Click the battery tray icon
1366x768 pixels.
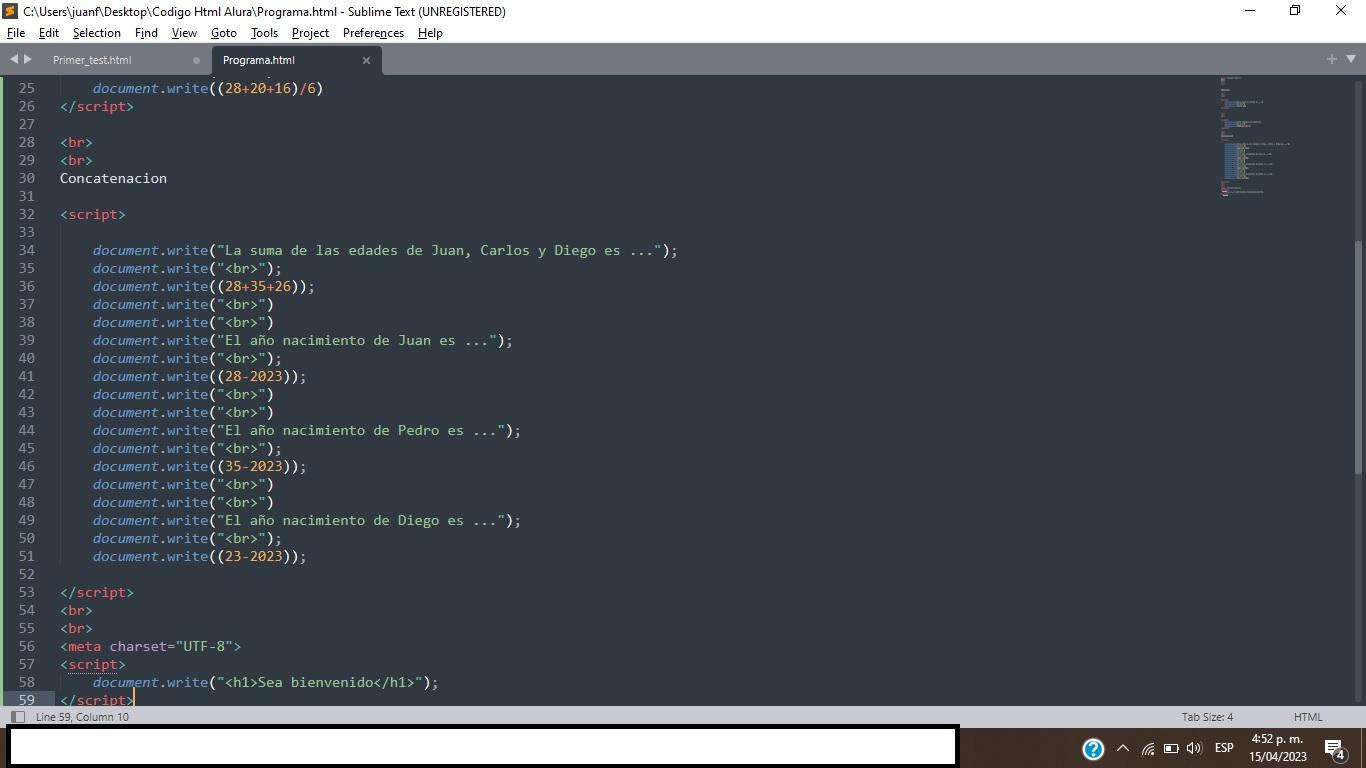(1171, 748)
